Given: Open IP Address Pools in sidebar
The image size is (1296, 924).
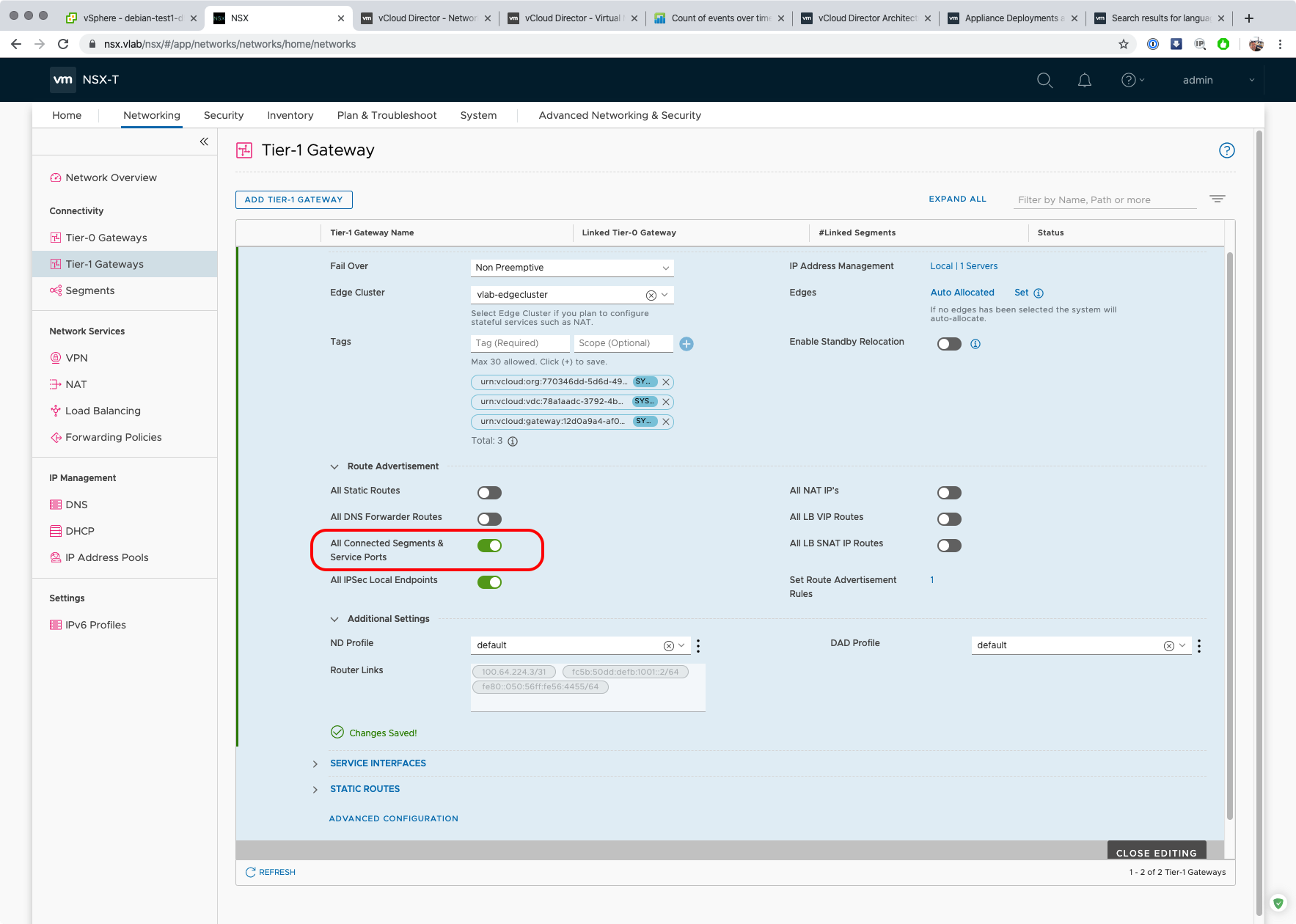Looking at the screenshot, I should coord(106,557).
